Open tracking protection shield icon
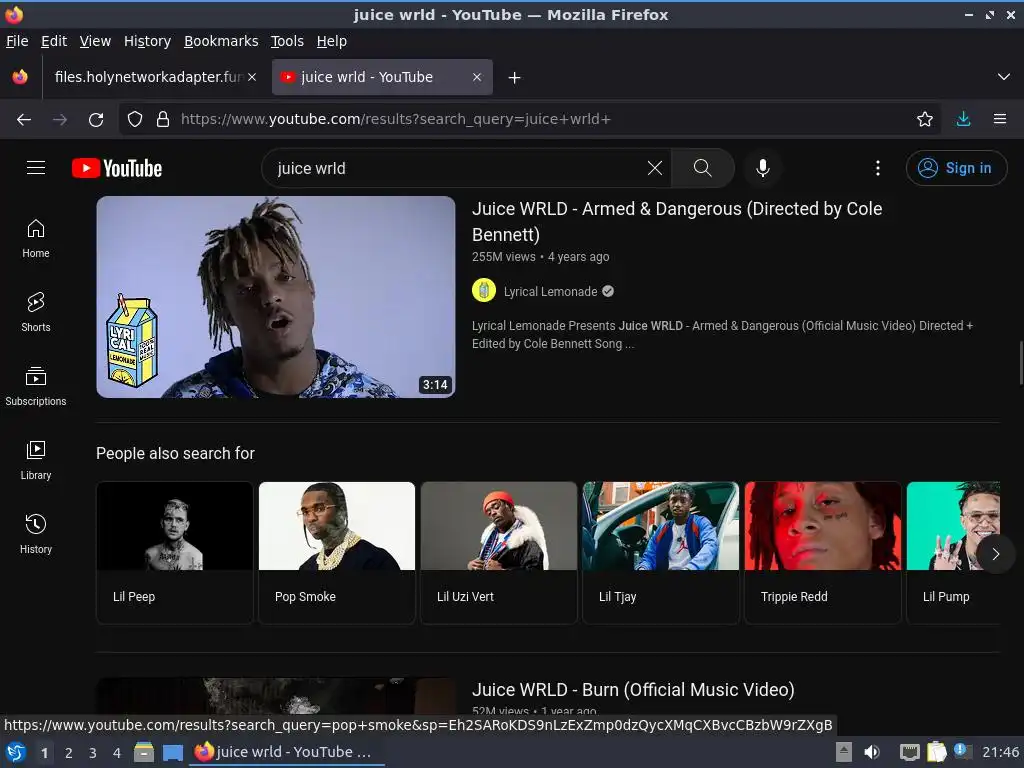Screen dimensions: 1024x768 point(135,119)
